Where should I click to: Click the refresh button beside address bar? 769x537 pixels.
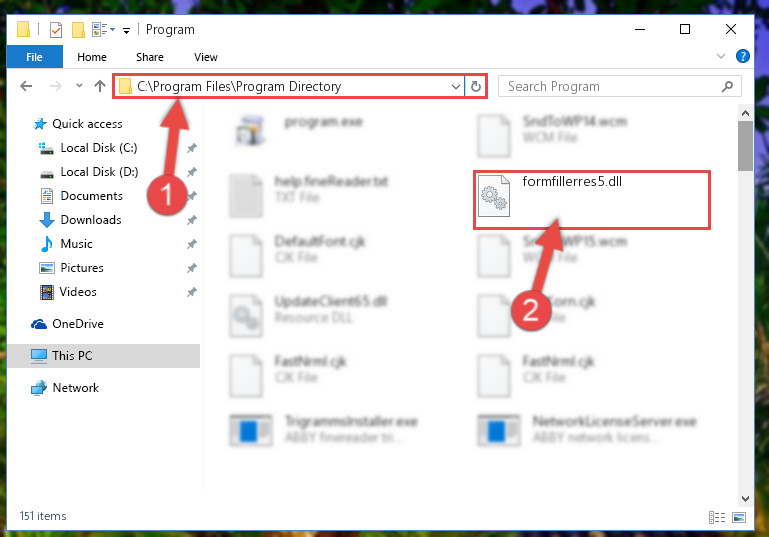475,87
